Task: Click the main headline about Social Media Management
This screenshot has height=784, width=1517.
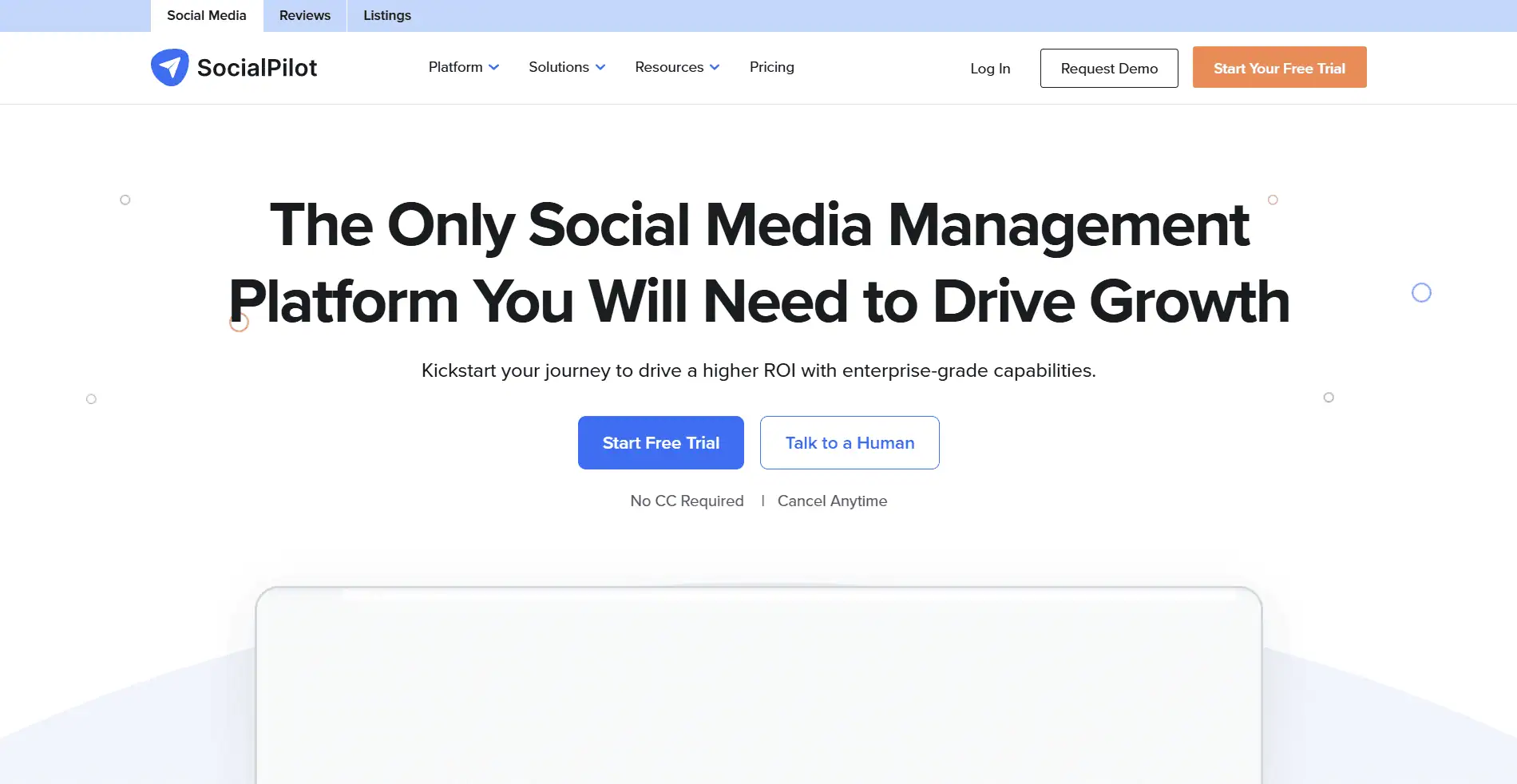Action: [x=758, y=263]
